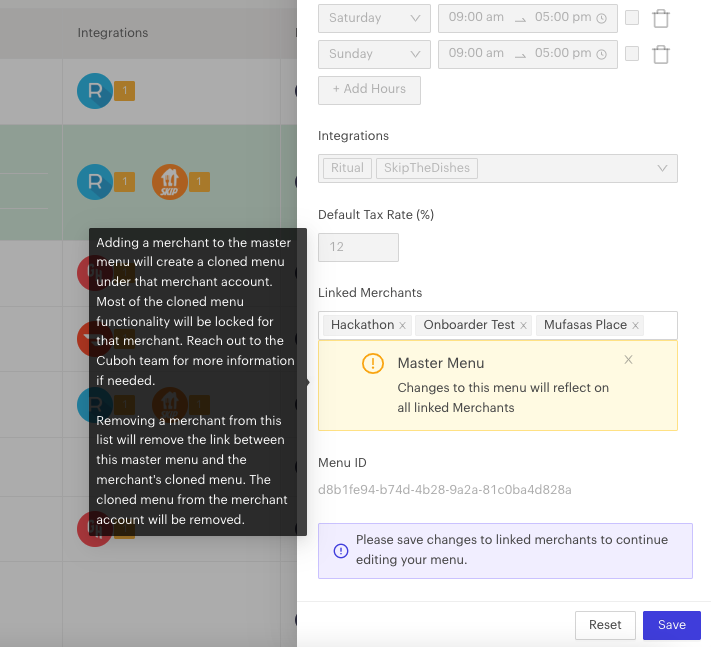711x647 pixels.
Task: Tick the checkbox in the Saturday row
Action: point(632,18)
